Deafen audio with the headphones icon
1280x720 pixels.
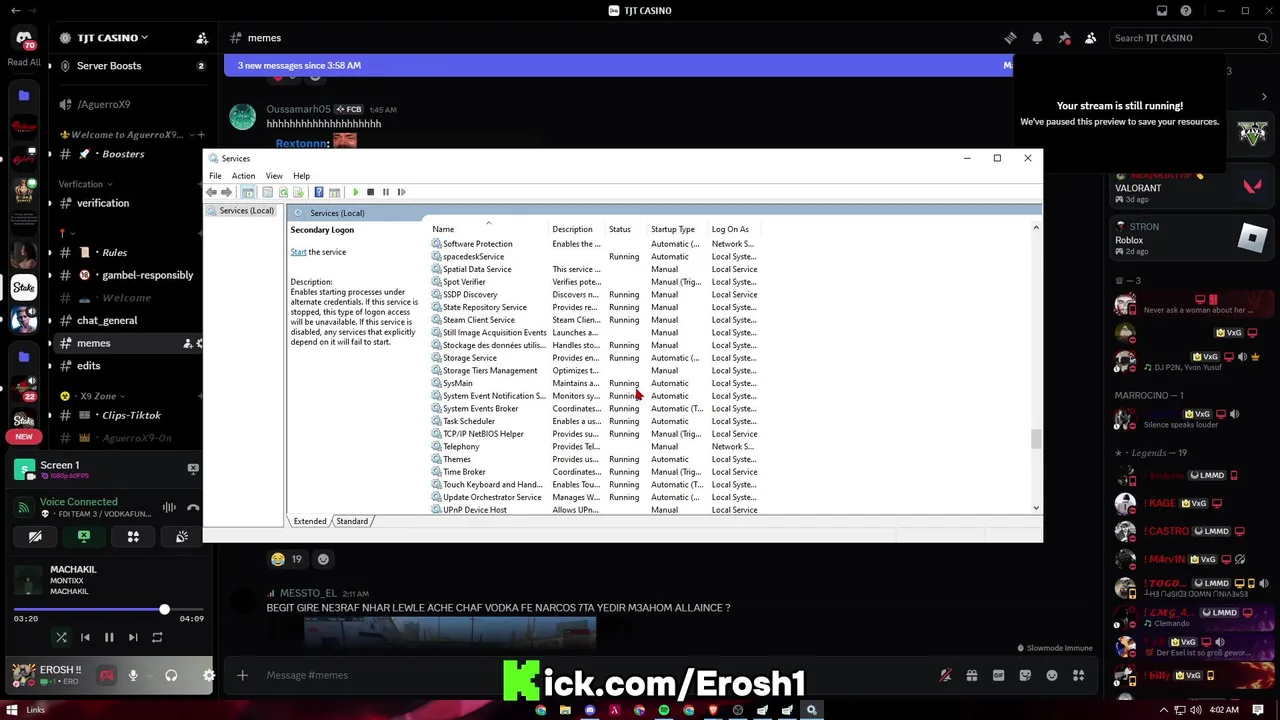point(171,675)
